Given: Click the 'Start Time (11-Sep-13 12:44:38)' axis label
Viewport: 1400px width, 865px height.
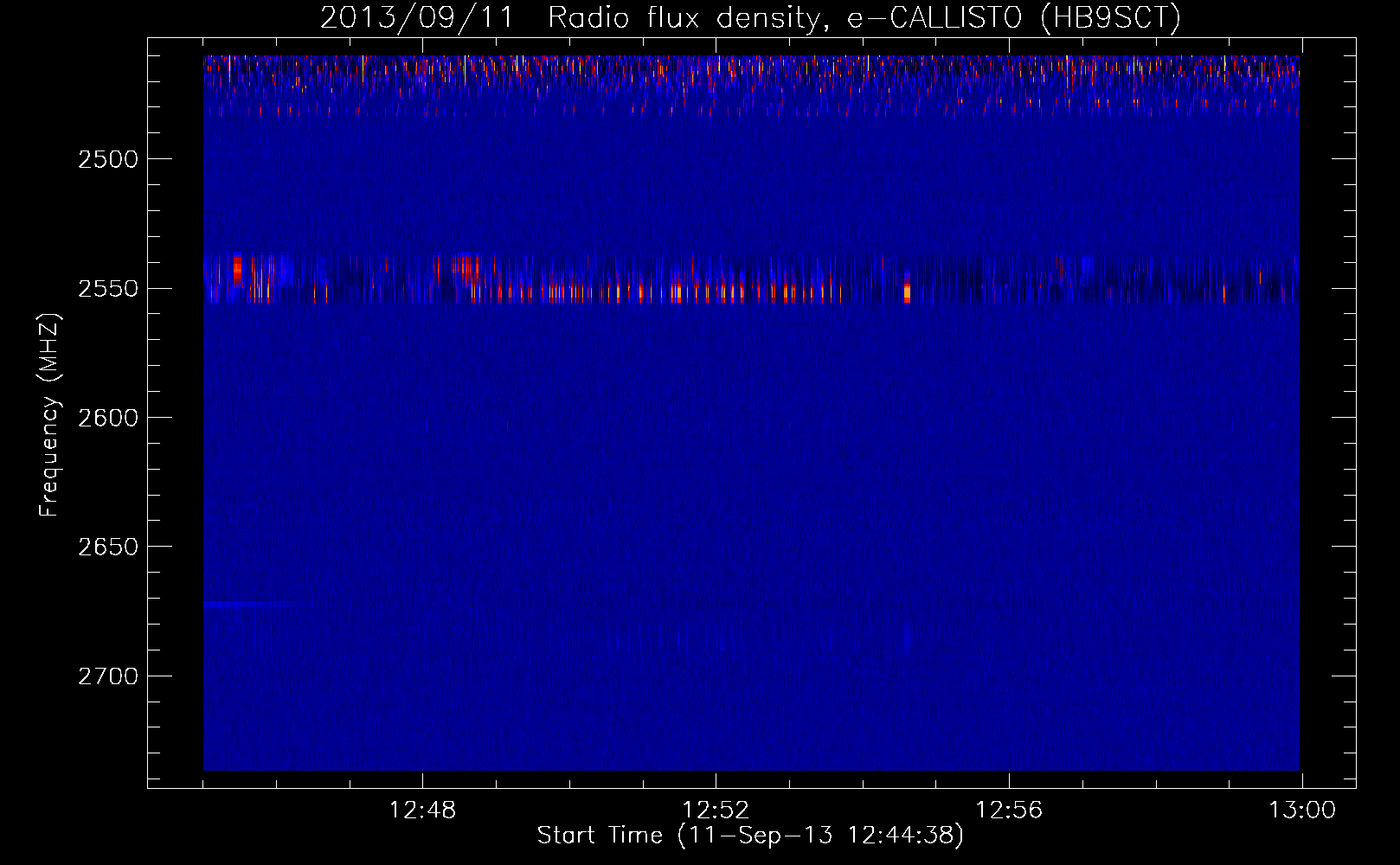Looking at the screenshot, I should click(750, 836).
